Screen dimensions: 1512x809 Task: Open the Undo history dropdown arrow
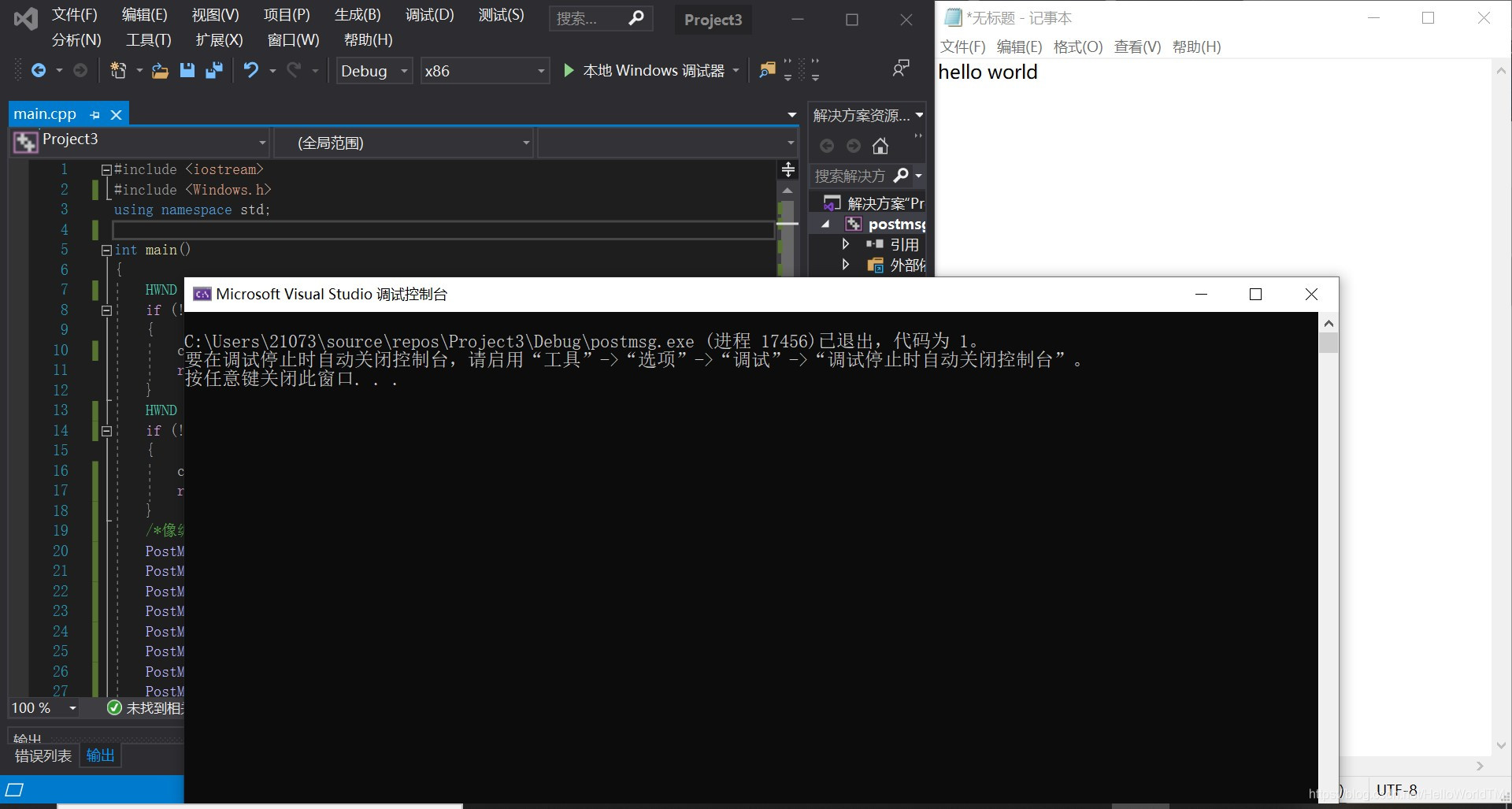(272, 71)
